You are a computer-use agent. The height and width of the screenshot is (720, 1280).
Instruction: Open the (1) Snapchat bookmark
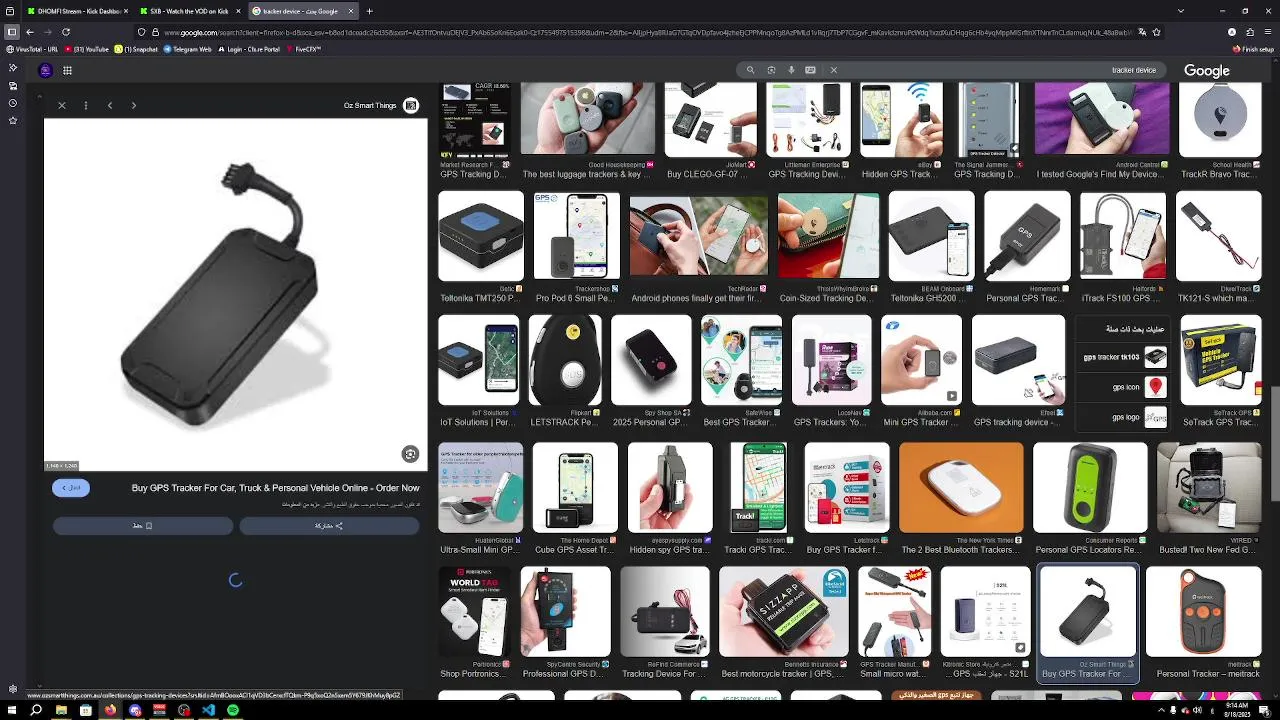coord(136,49)
